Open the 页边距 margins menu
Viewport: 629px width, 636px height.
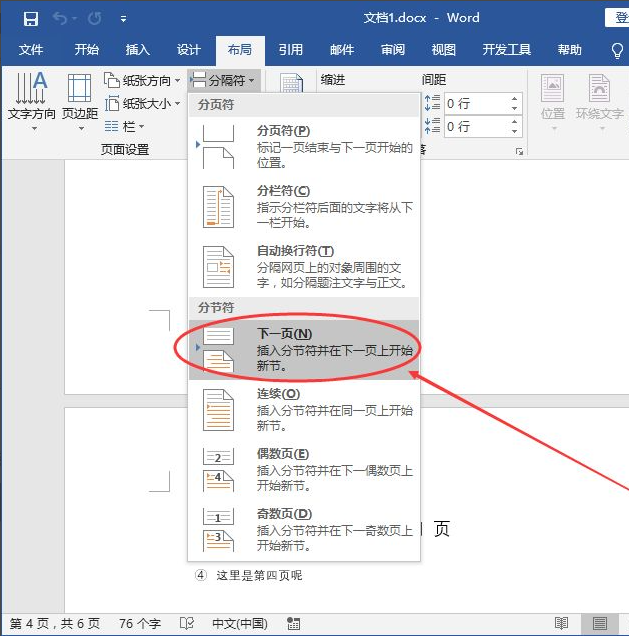pos(80,101)
